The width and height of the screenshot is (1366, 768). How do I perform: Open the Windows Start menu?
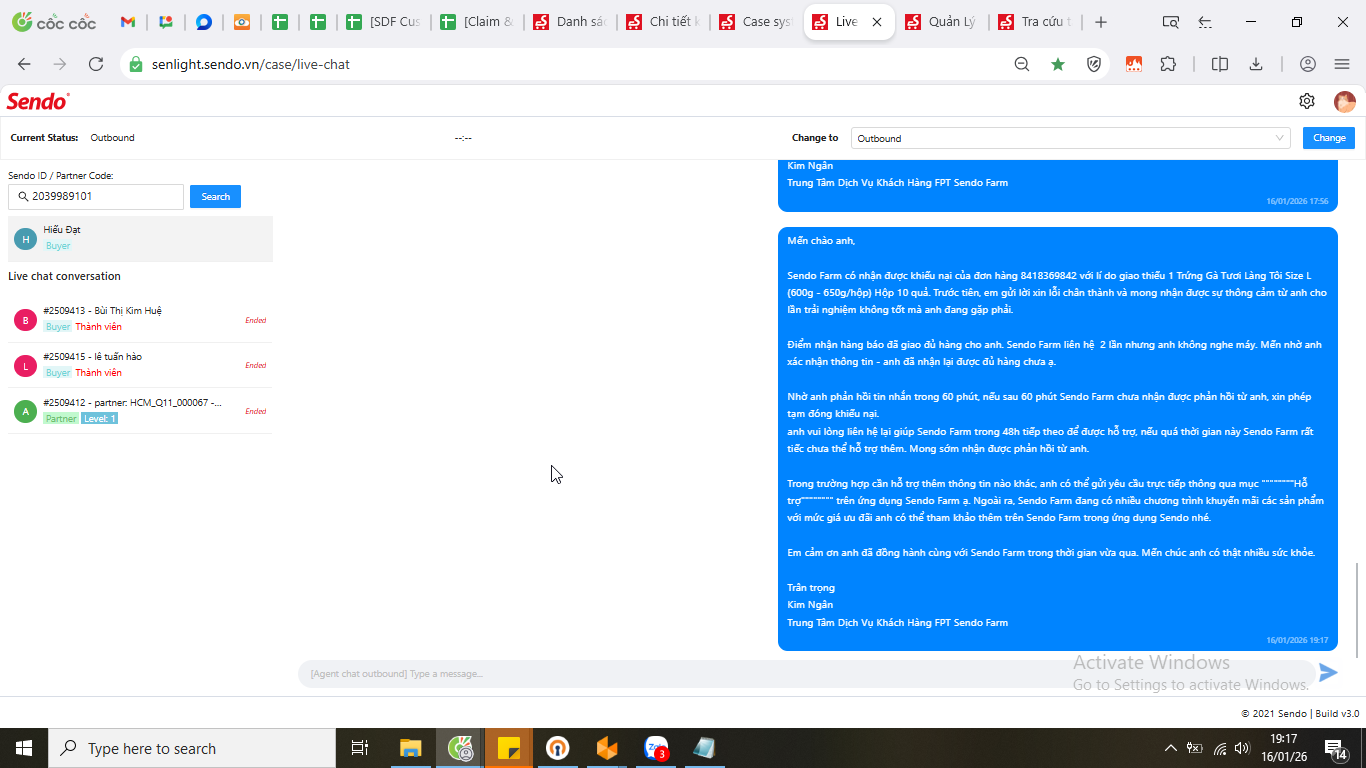coord(24,748)
